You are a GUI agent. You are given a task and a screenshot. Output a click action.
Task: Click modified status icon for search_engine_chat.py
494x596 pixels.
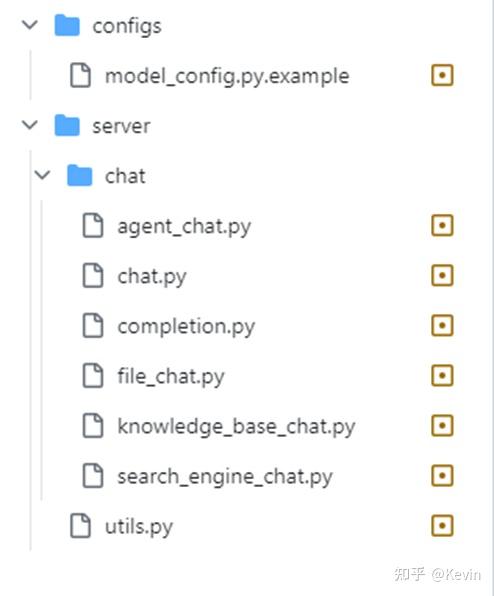tap(442, 475)
